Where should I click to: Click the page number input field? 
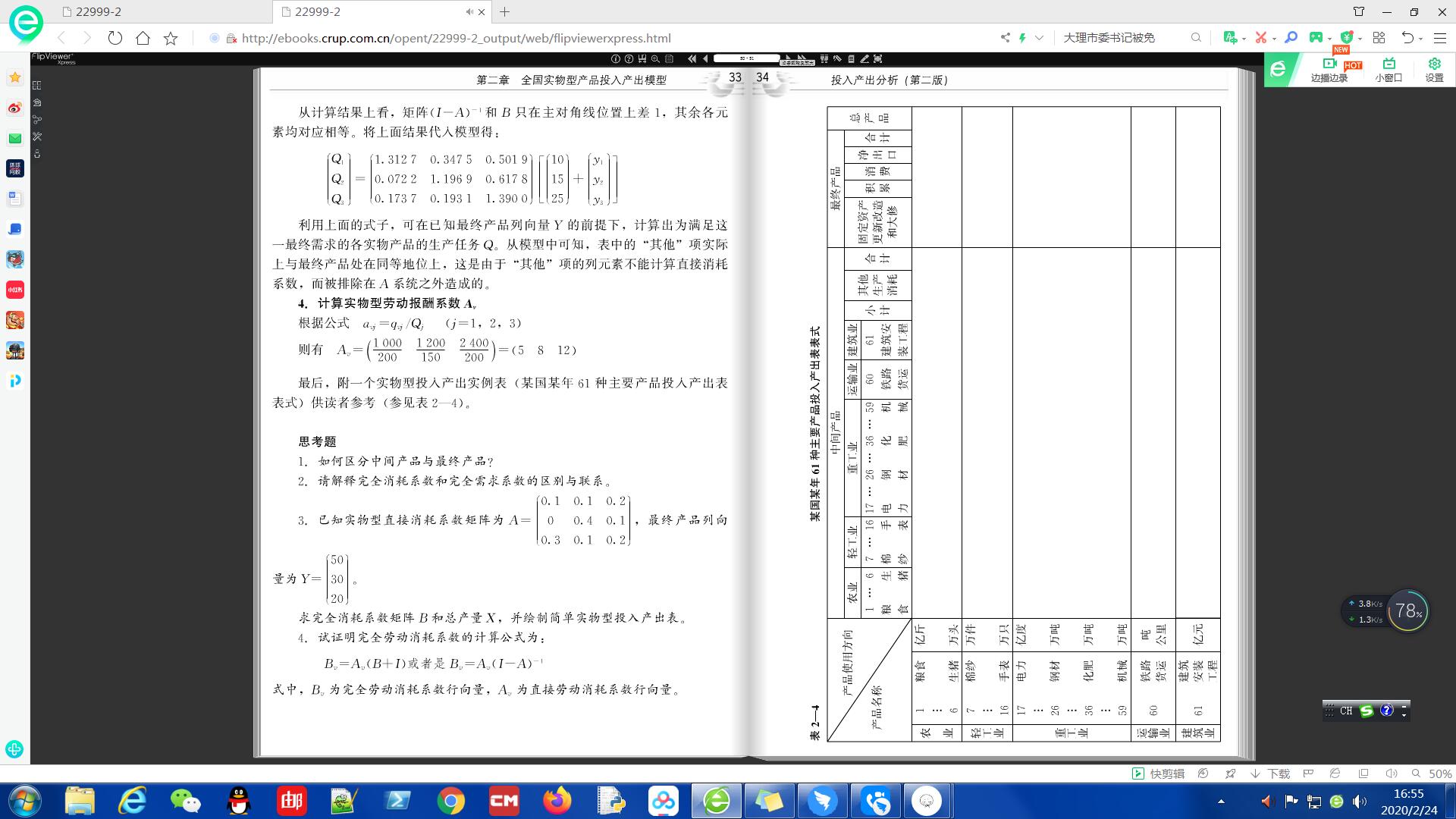[746, 58]
